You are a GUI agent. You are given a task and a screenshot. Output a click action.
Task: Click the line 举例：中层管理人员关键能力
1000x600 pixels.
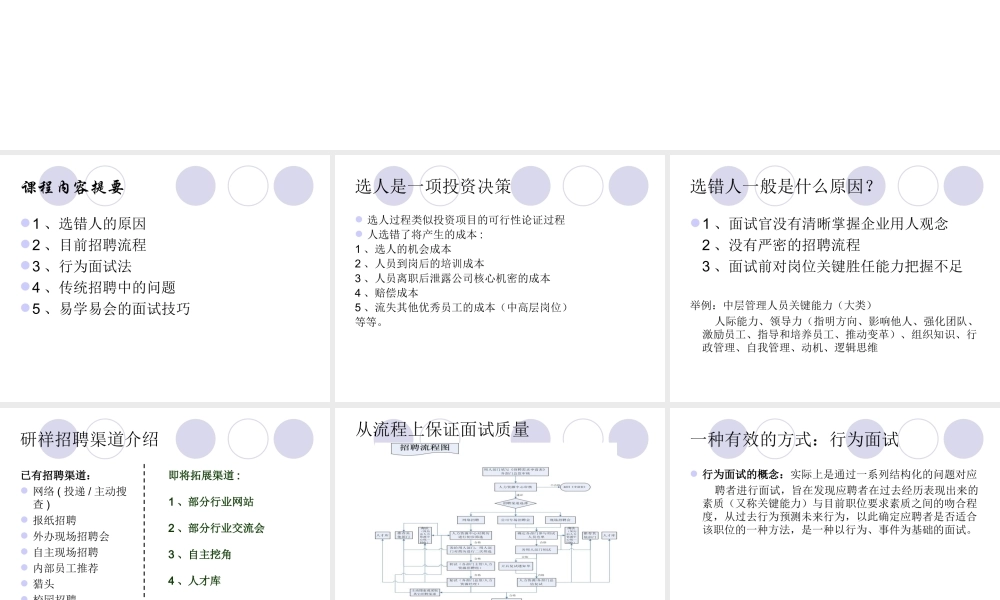point(781,305)
